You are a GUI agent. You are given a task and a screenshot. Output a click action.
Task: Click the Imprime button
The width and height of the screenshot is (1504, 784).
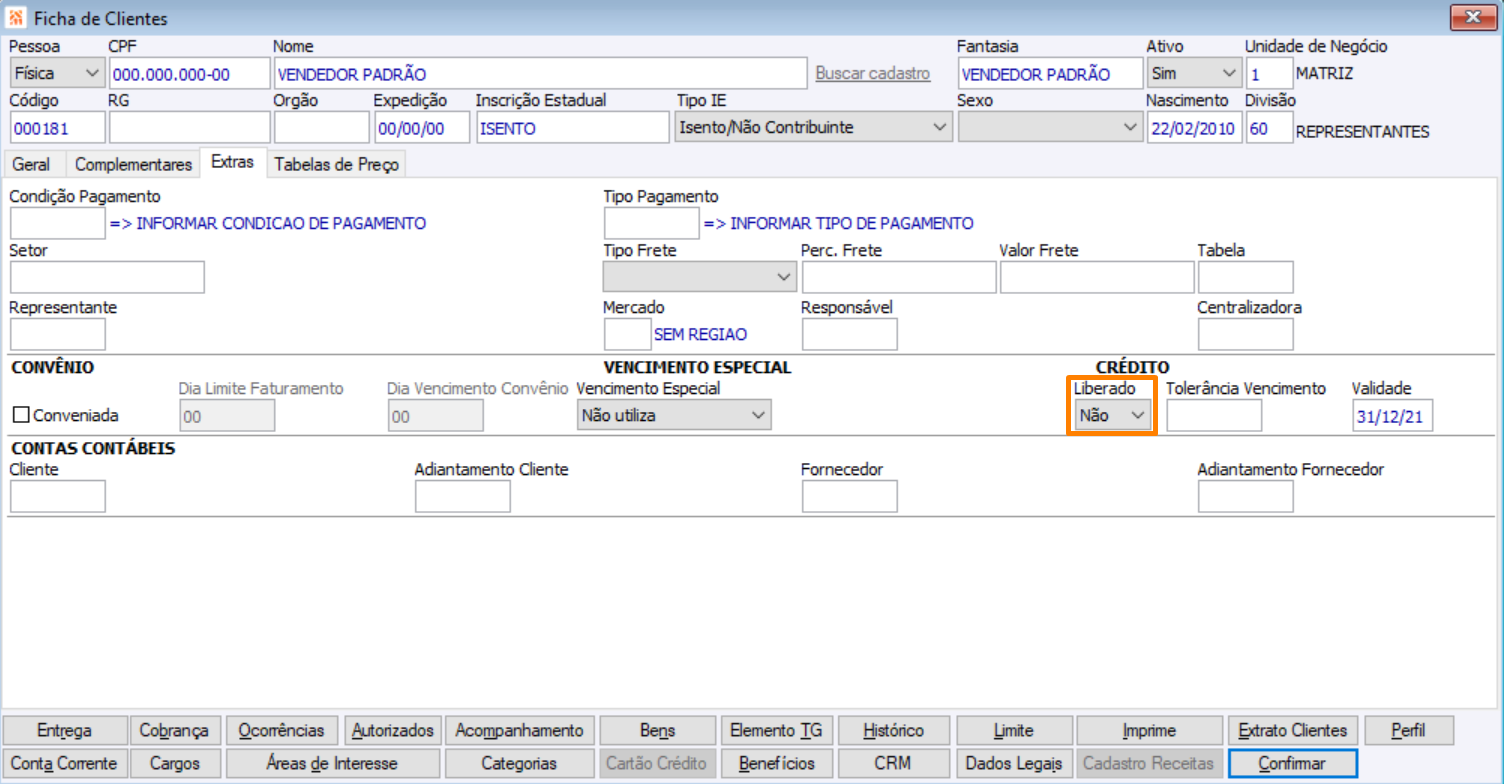[1147, 730]
